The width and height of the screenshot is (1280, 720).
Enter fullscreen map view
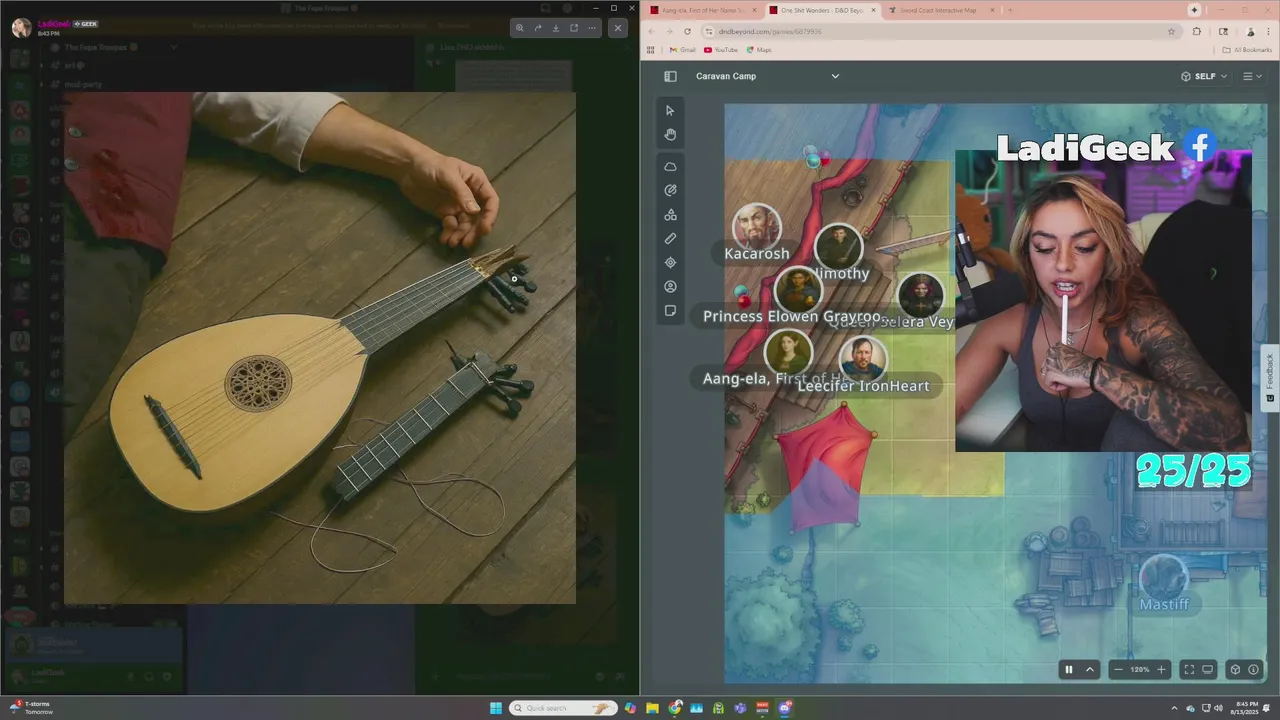click(1189, 669)
